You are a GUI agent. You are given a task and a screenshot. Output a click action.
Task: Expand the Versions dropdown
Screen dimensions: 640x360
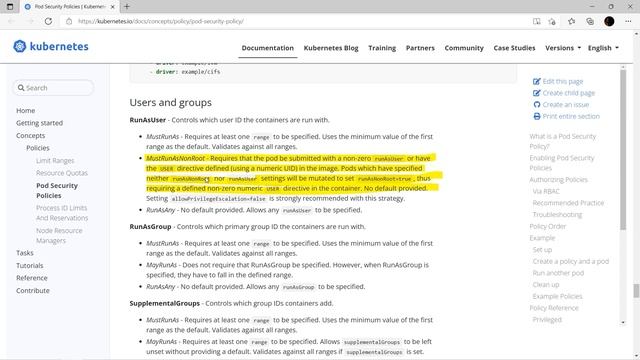563,48
